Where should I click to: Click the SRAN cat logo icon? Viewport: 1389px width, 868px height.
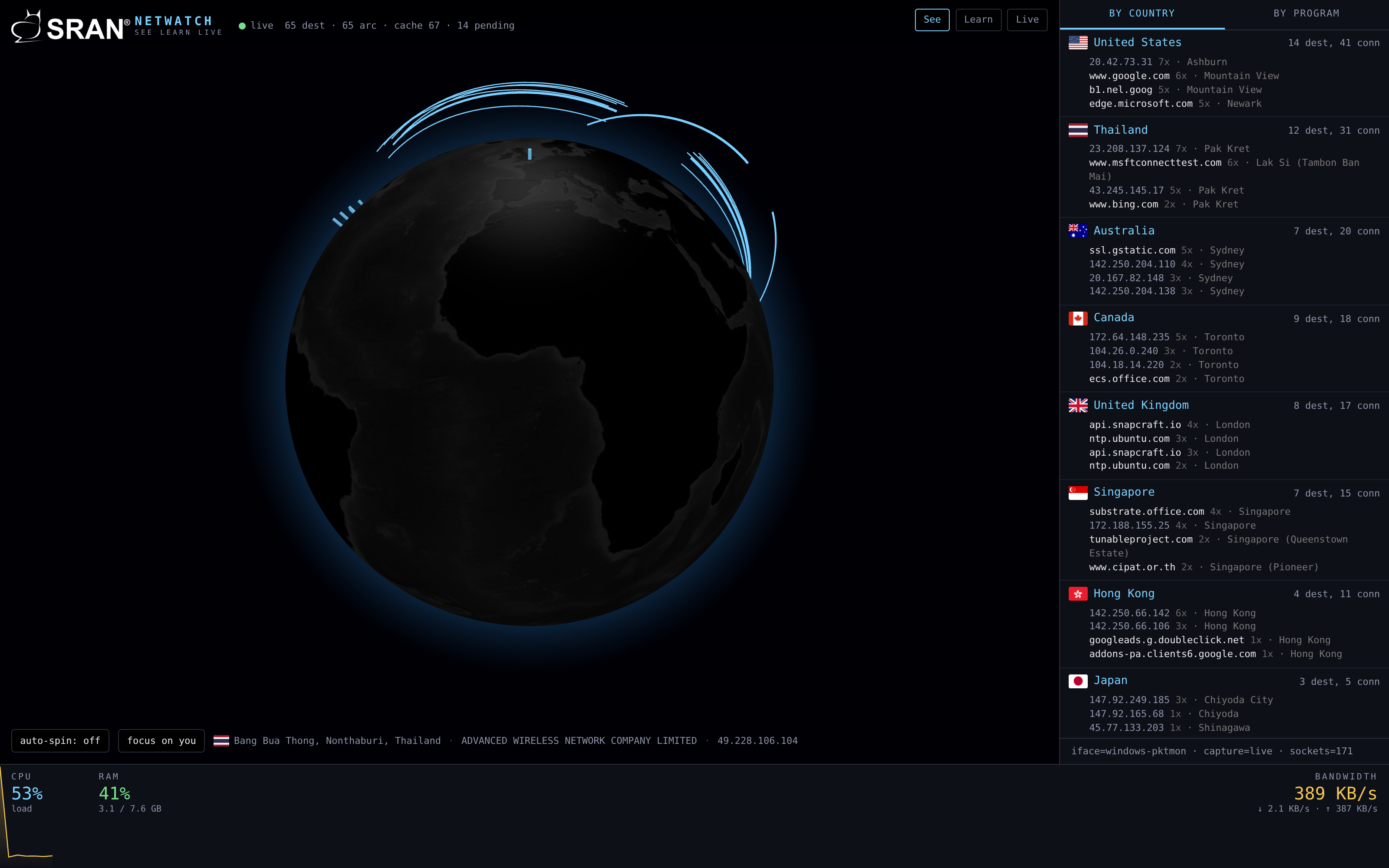(x=27, y=26)
